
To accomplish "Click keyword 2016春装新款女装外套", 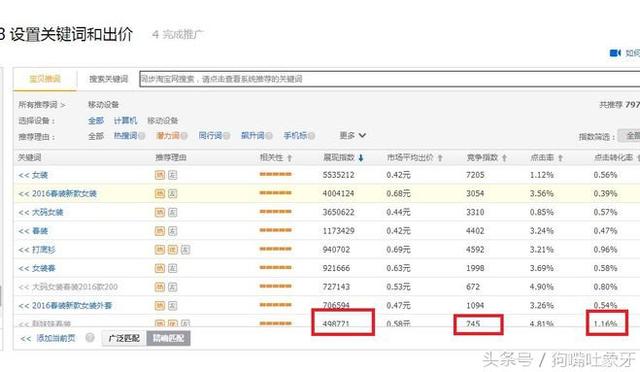I will point(72,306).
